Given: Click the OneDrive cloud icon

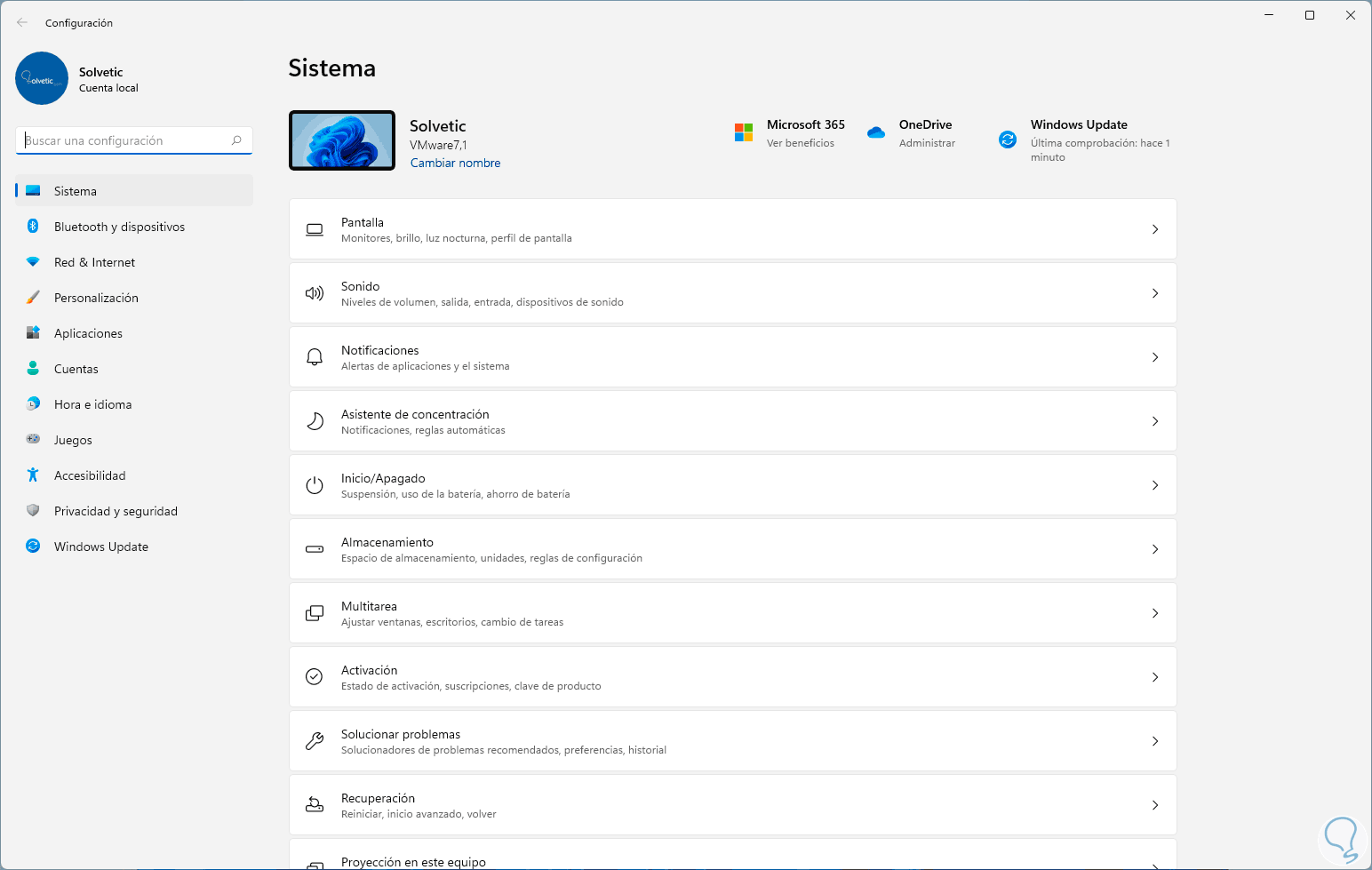Looking at the screenshot, I should 876,132.
